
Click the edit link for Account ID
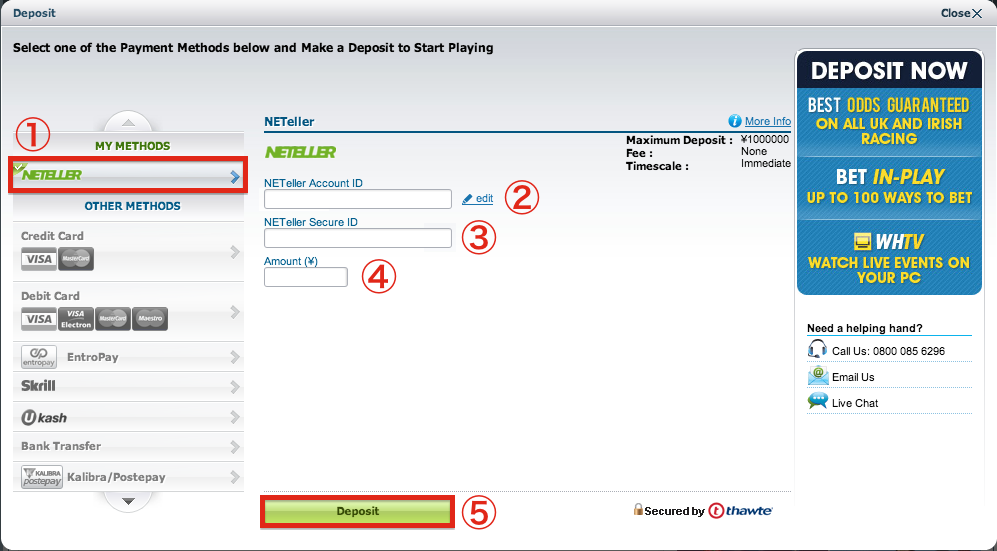click(x=485, y=199)
